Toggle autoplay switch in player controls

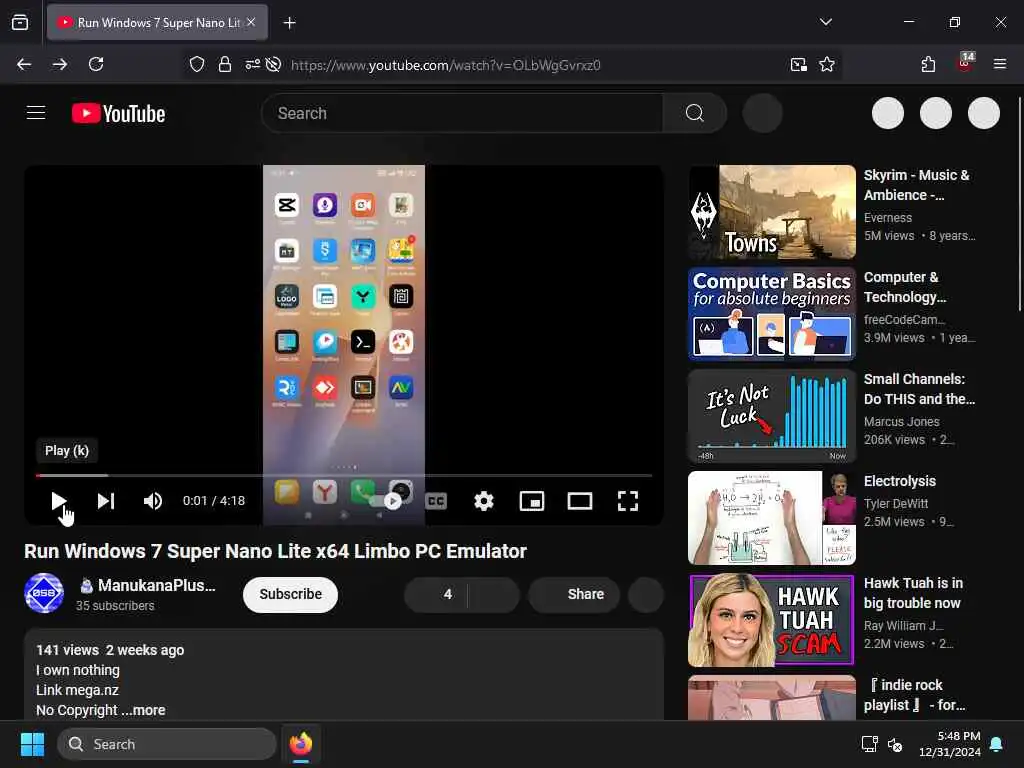pyautogui.click(x=385, y=501)
